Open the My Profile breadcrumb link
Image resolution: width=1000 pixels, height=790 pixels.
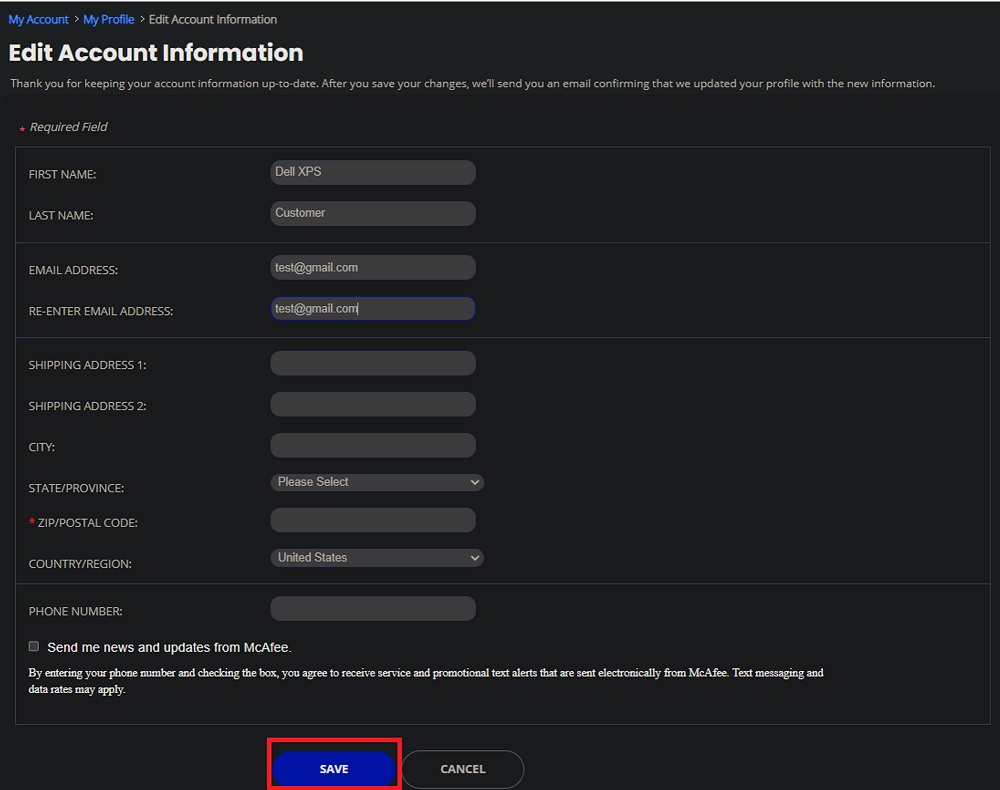coord(108,18)
